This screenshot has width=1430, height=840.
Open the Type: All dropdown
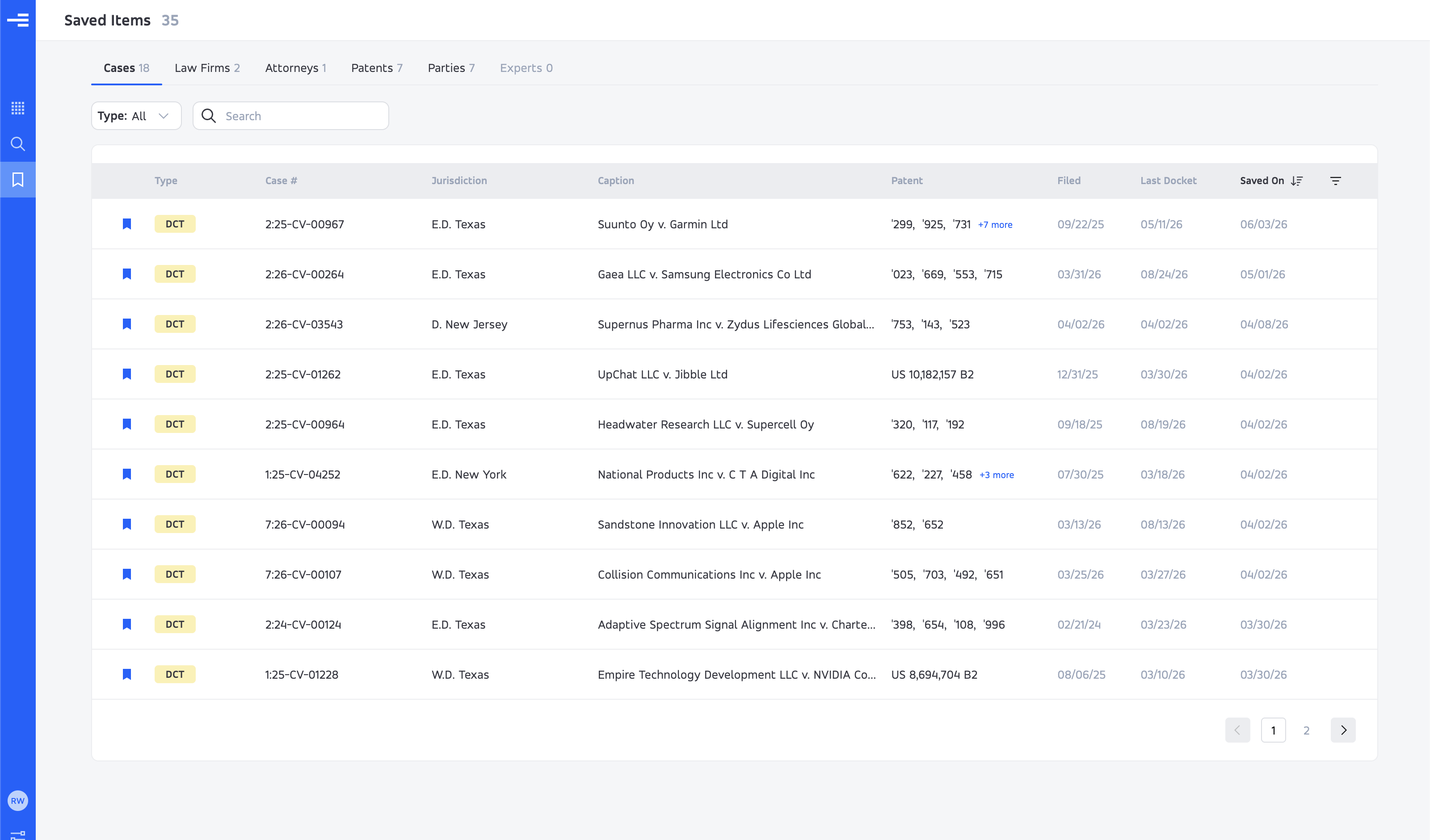(136, 116)
